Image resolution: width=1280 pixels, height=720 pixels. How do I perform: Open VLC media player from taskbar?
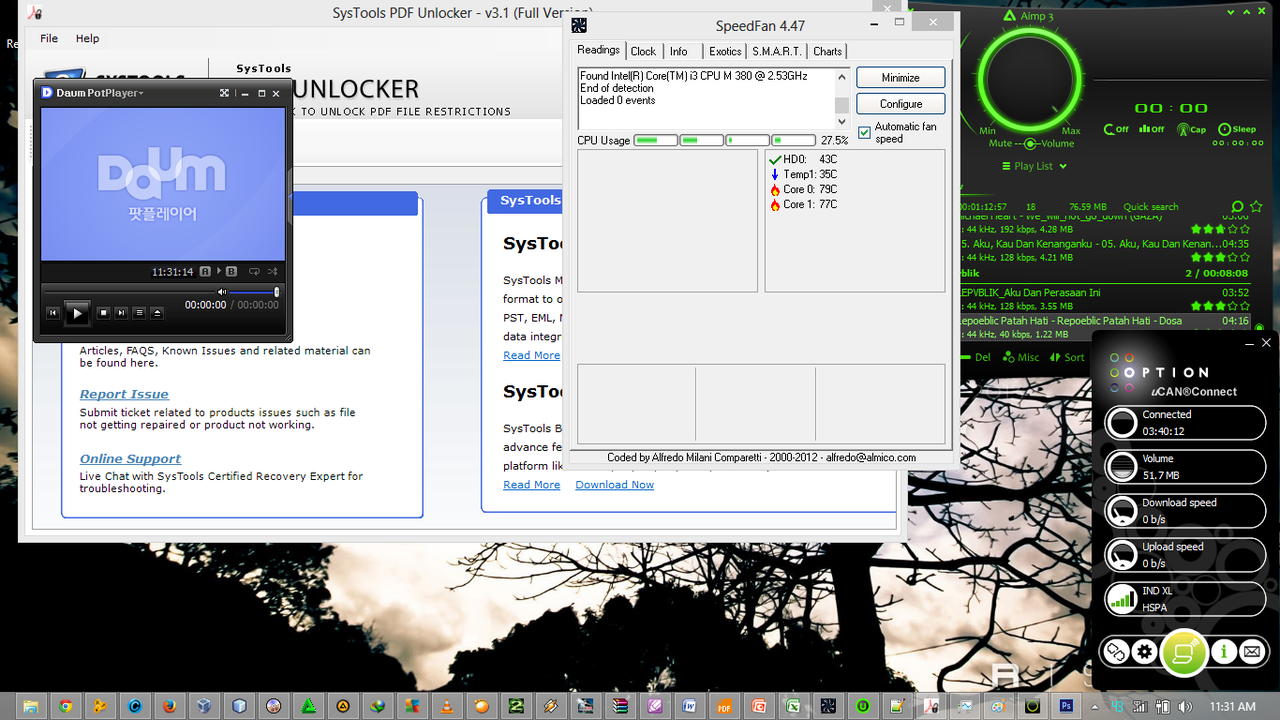click(x=447, y=705)
